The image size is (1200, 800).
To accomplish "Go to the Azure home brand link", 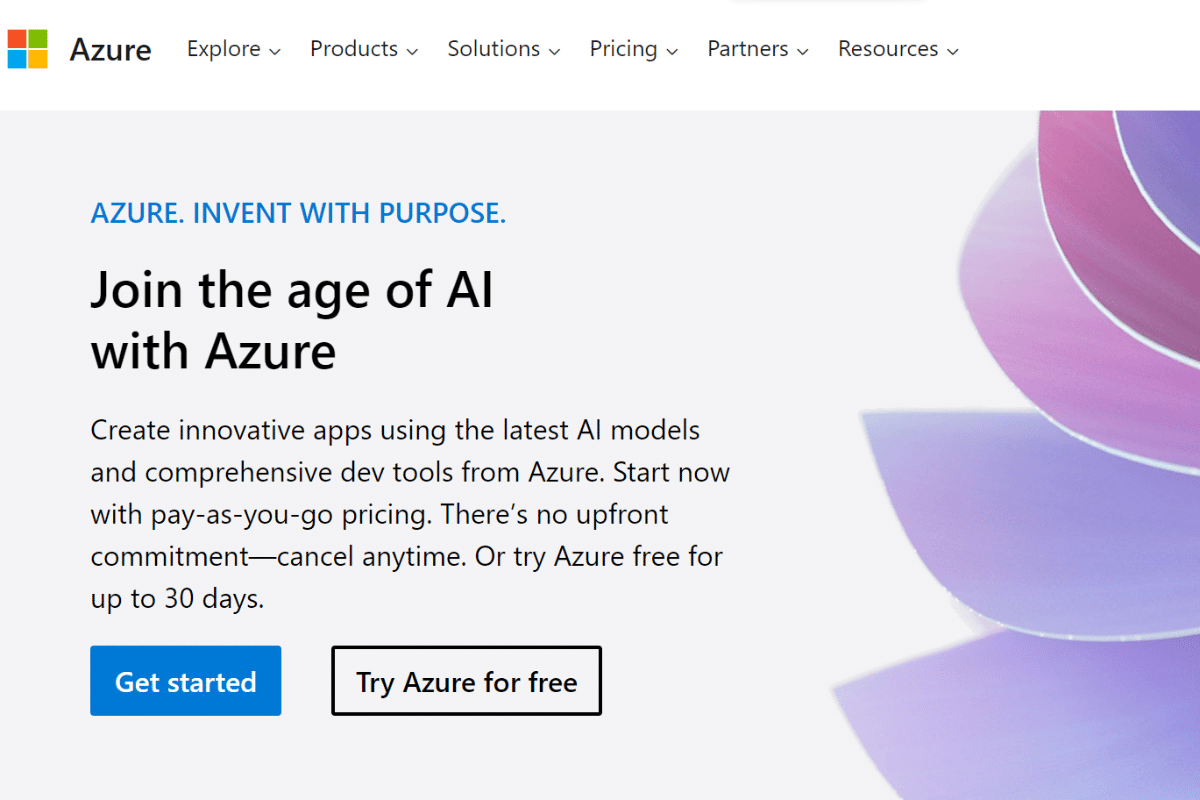I will coord(110,50).
